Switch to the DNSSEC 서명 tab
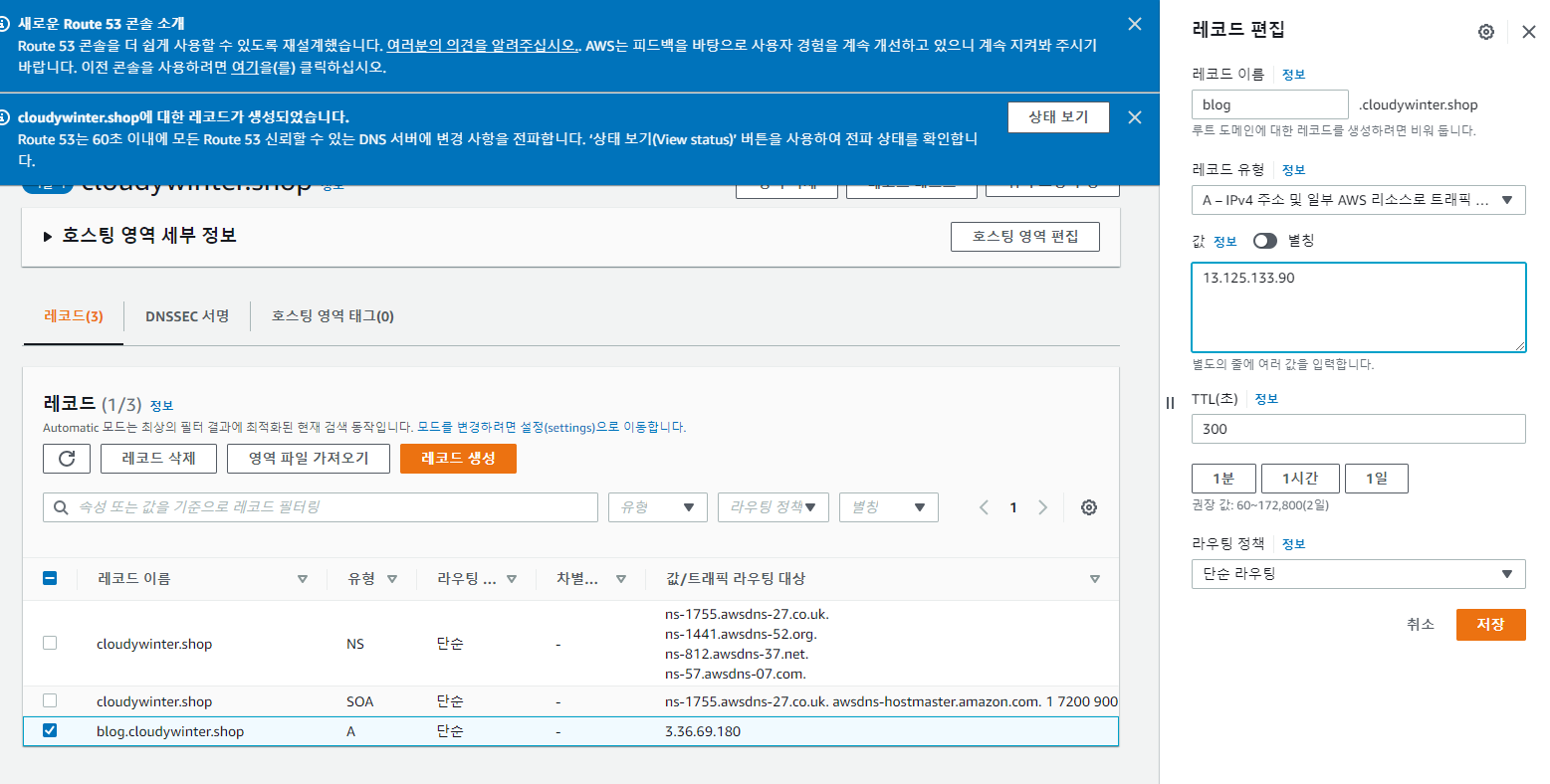The height and width of the screenshot is (784, 1550). click(187, 316)
